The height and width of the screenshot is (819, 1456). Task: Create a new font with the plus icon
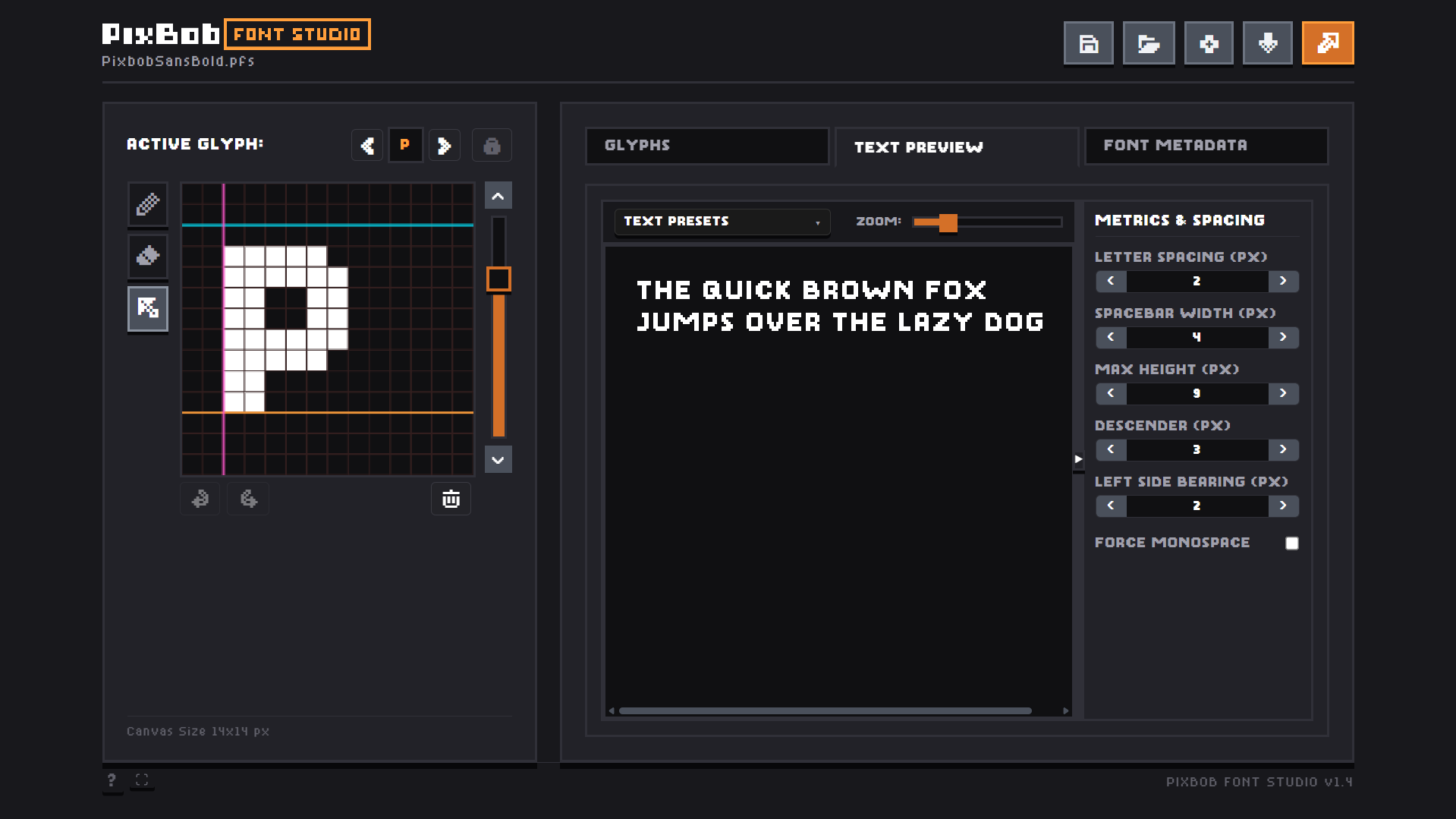click(1208, 43)
